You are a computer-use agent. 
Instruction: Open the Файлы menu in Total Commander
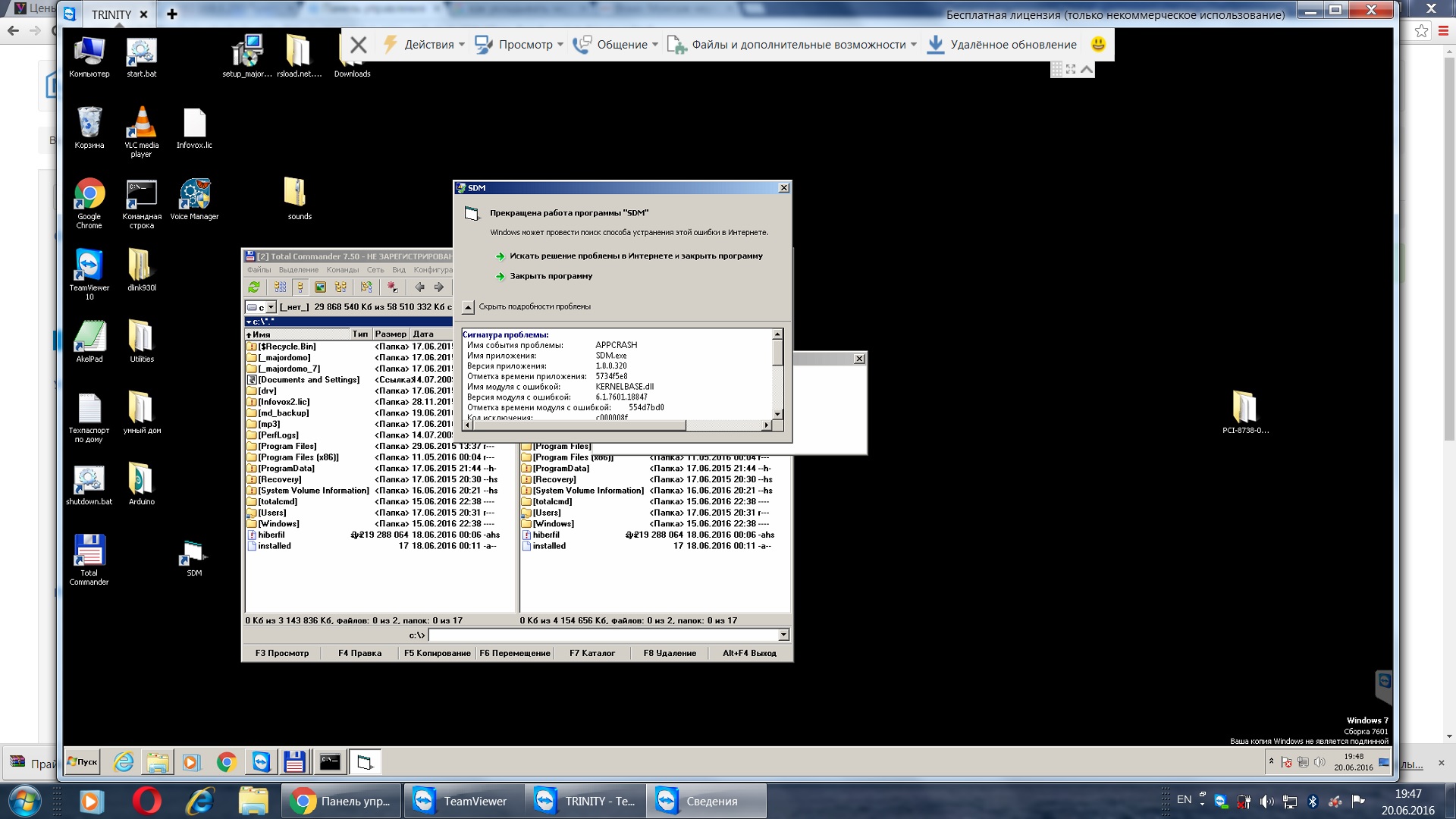259,270
